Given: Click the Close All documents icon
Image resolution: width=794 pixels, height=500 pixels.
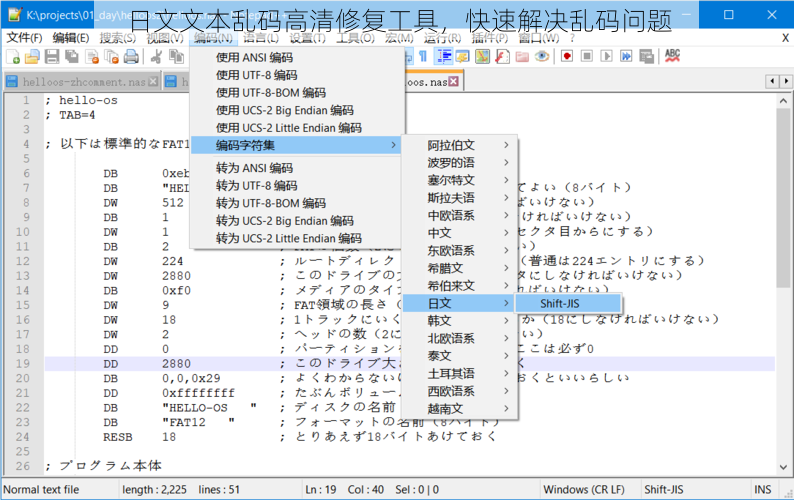Looking at the screenshot, I should coord(111,56).
